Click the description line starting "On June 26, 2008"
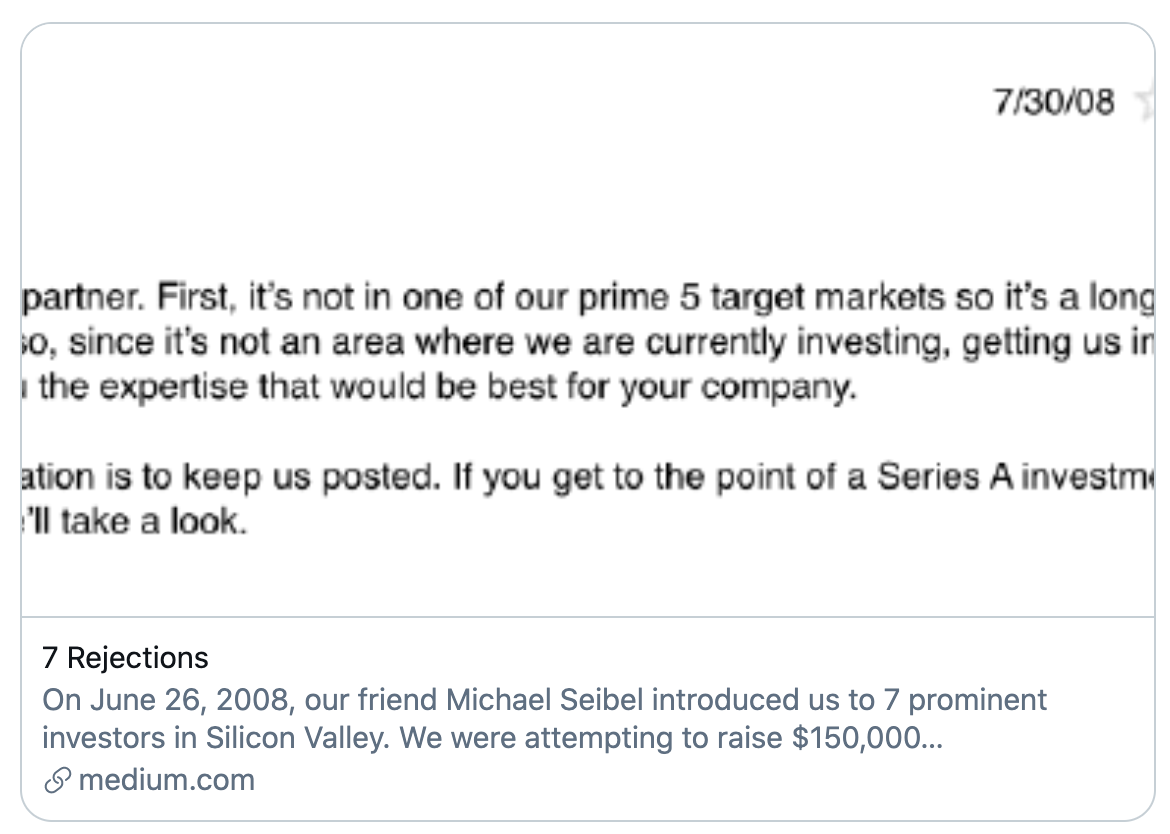 [x=544, y=700]
